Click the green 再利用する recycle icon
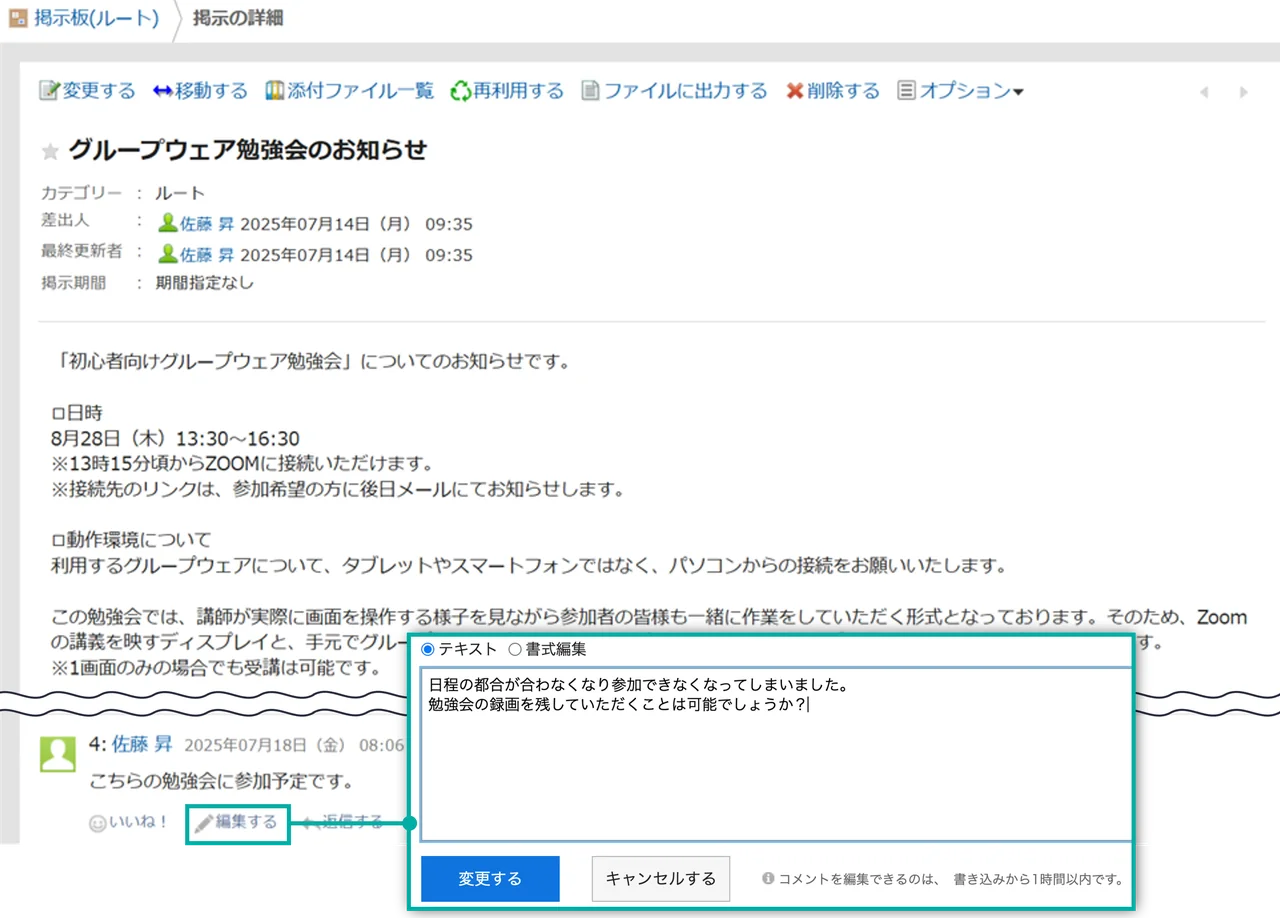This screenshot has height=918, width=1280. pyautogui.click(x=460, y=91)
